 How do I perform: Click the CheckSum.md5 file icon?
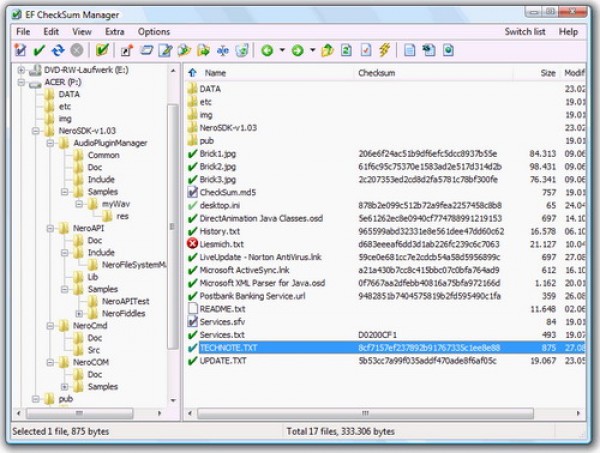[x=192, y=192]
